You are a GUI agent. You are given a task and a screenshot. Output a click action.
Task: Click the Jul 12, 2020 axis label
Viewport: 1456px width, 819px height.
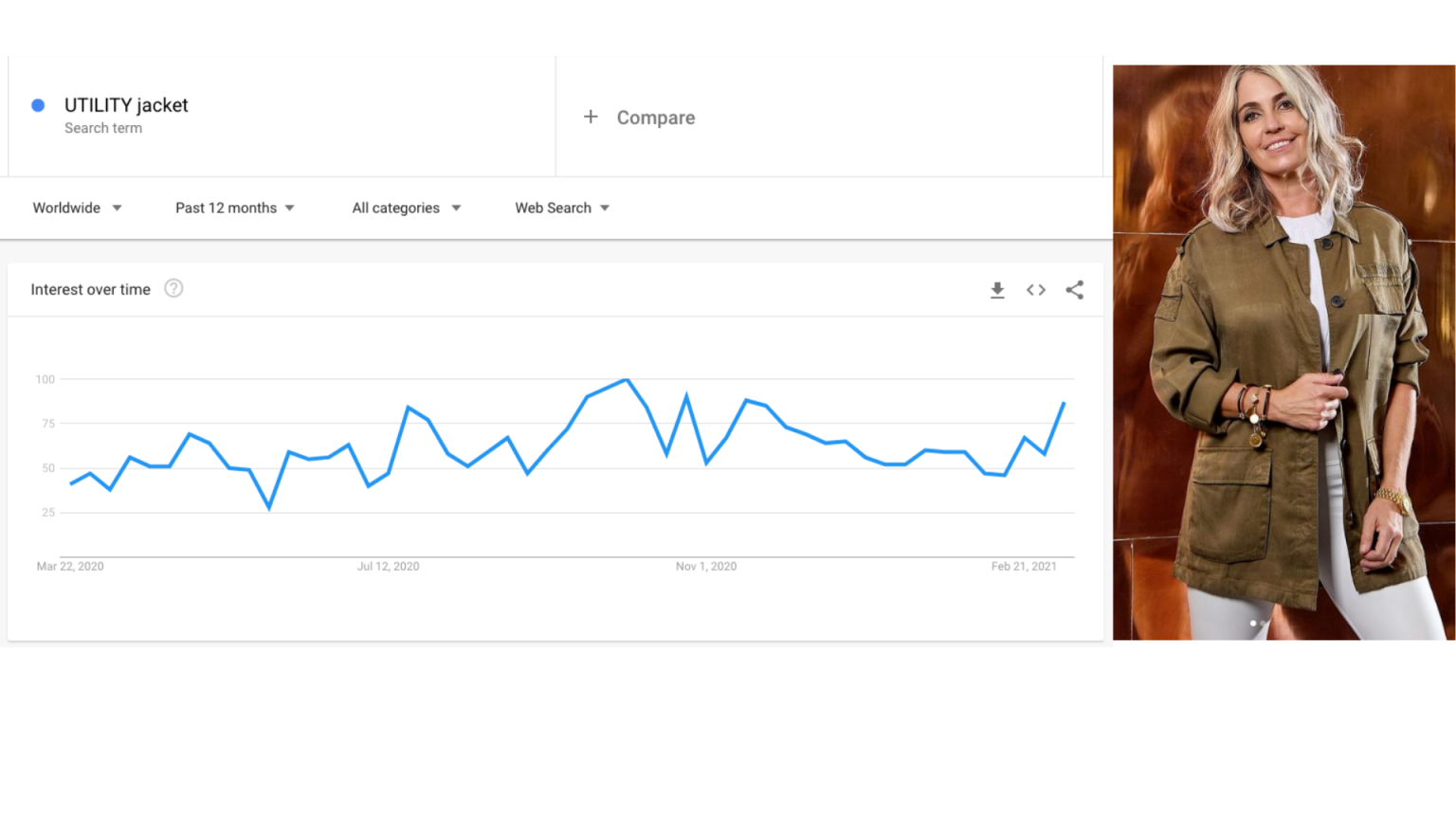click(388, 566)
